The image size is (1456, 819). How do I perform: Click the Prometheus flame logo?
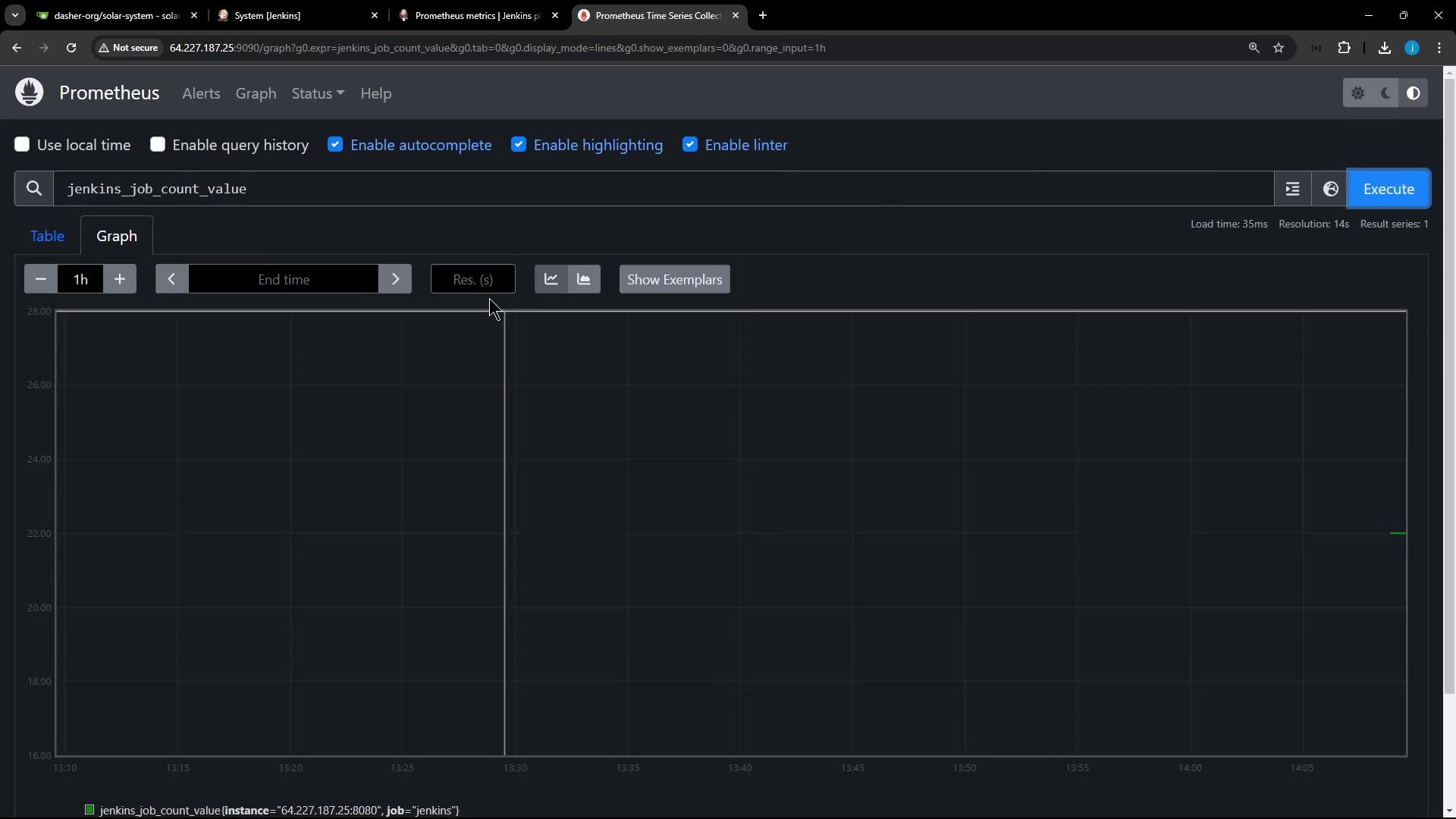(x=30, y=93)
